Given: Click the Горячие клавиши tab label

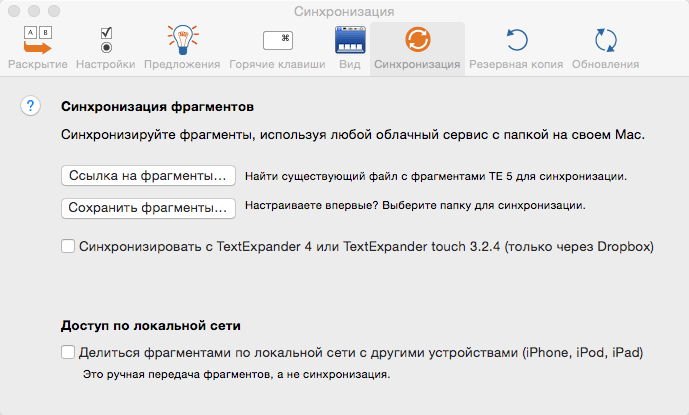Looking at the screenshot, I should (277, 64).
